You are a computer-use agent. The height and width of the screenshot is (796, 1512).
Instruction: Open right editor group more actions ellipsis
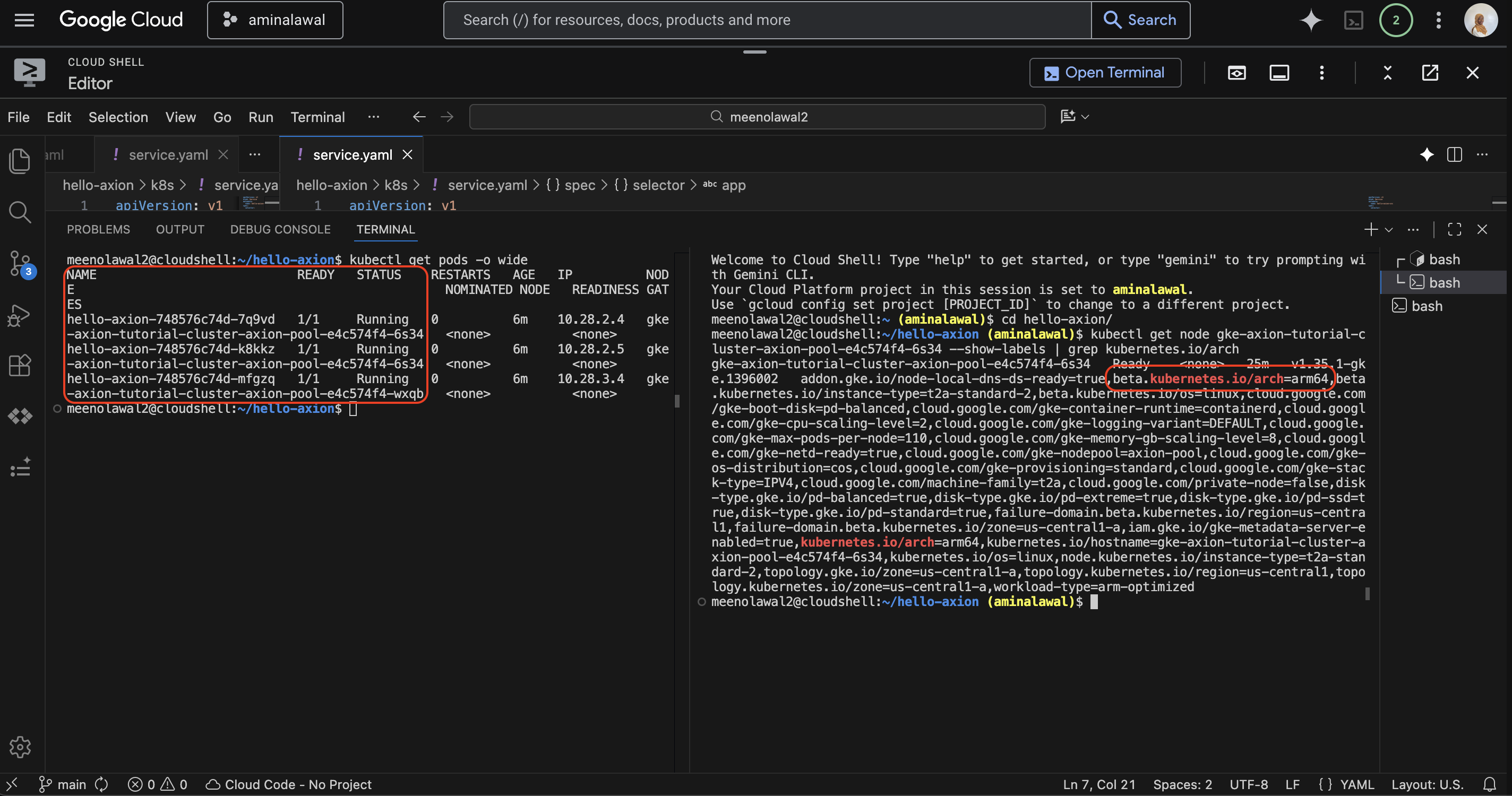[1482, 155]
